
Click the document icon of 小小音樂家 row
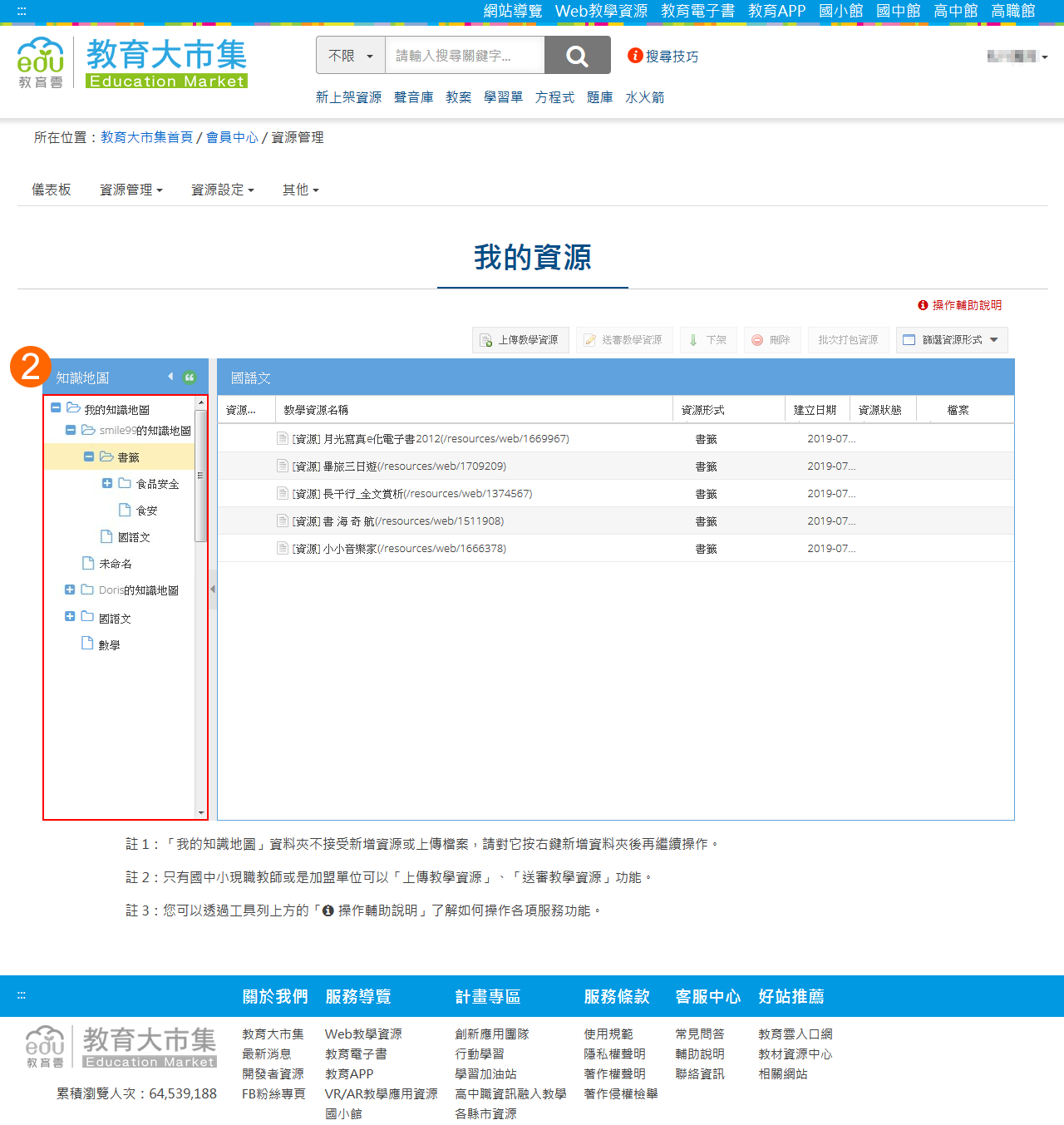[283, 548]
